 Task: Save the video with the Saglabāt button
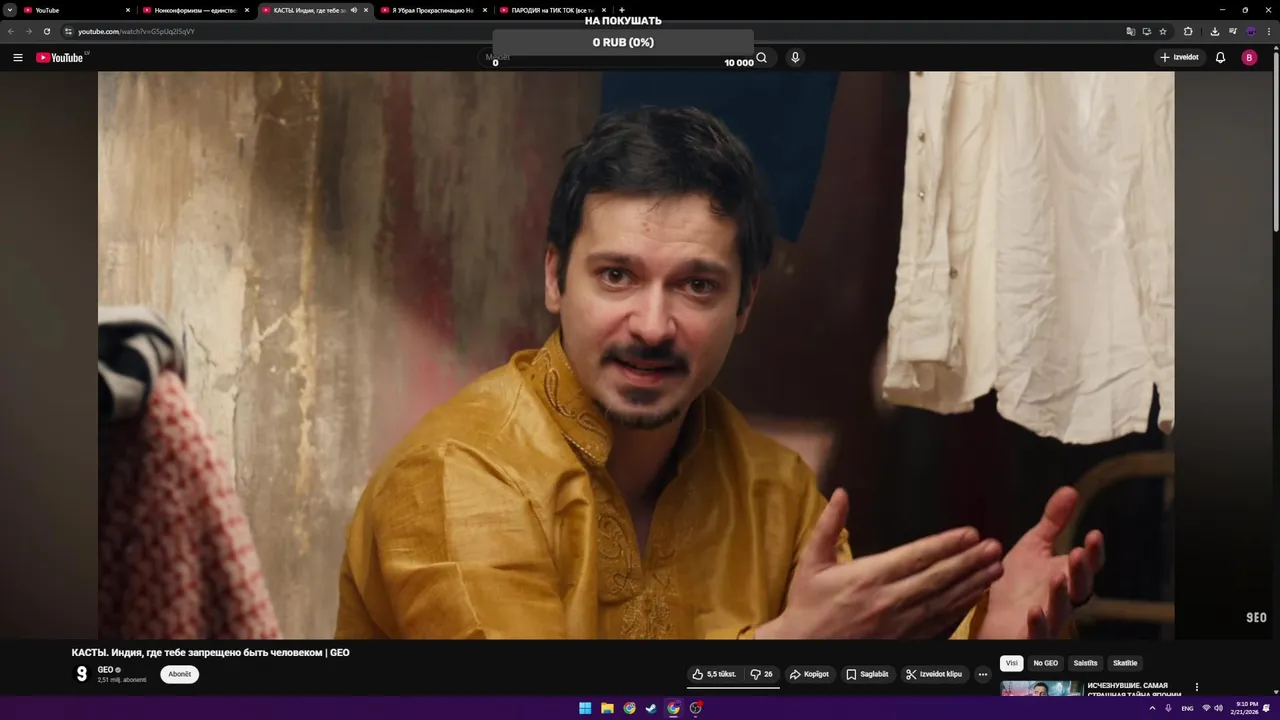867,674
